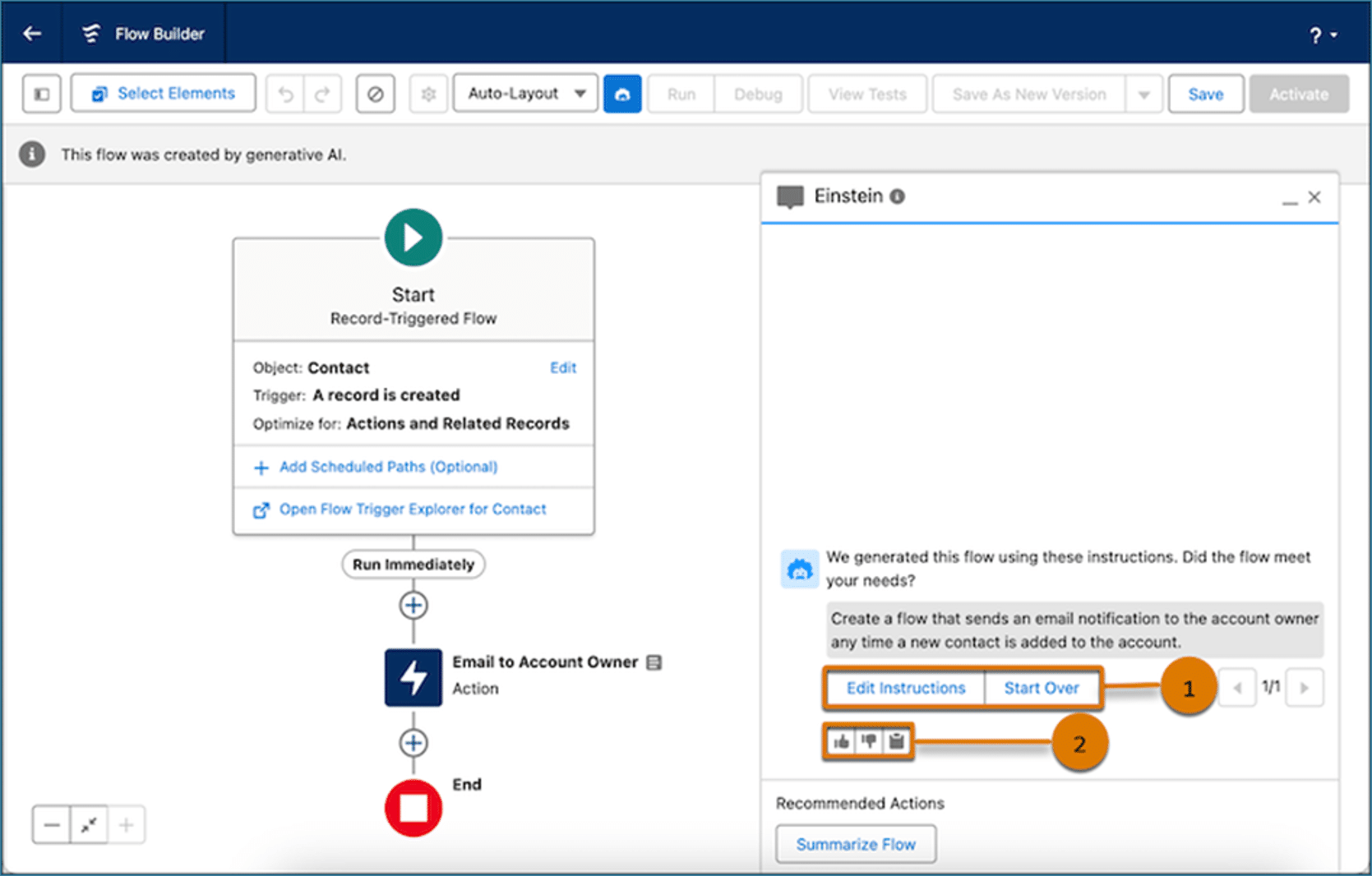
Task: Click the Email to Account Owner action icon
Action: click(413, 677)
